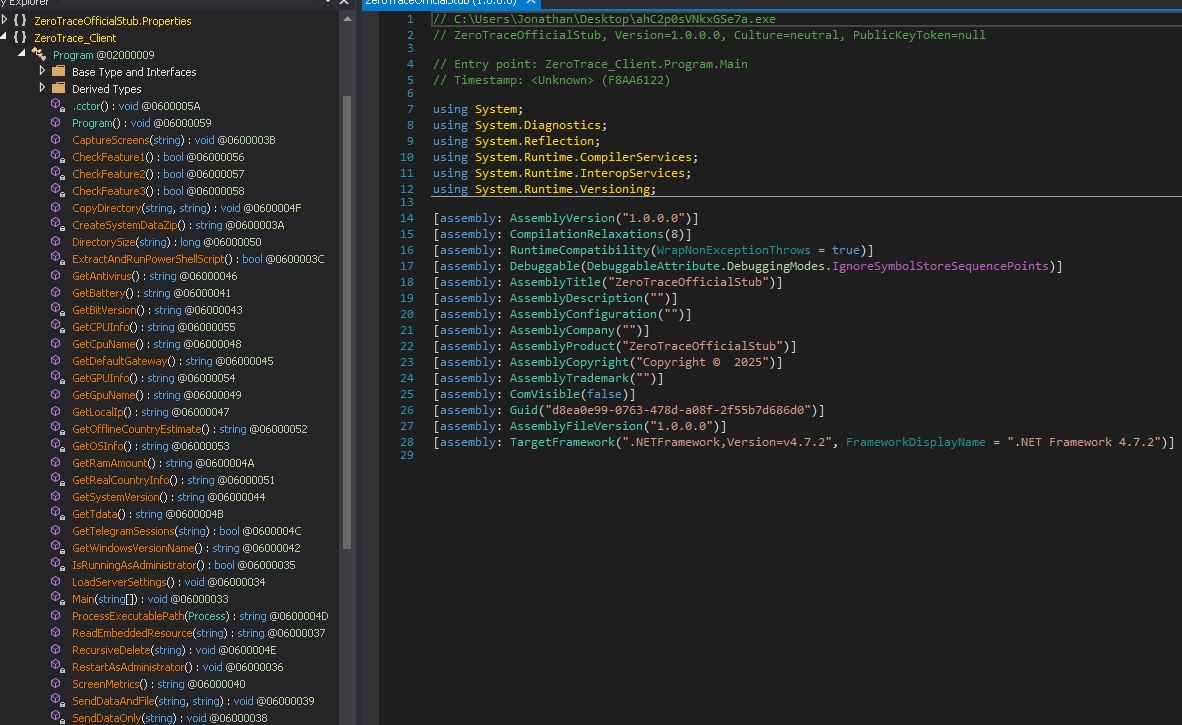
Task: Click the Assembly Explorer scrollbar thumb
Action: [x=347, y=322]
